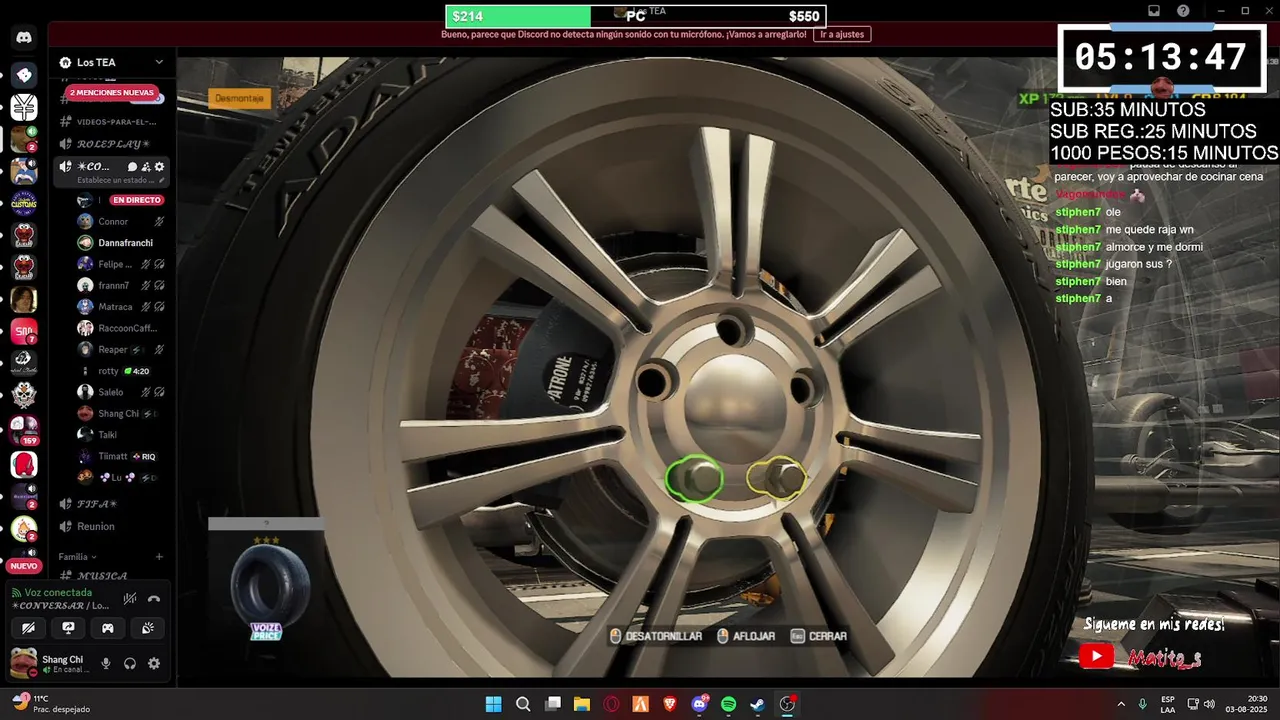Open File Explorer from the taskbar
This screenshot has width=1280, height=720.
[x=582, y=704]
